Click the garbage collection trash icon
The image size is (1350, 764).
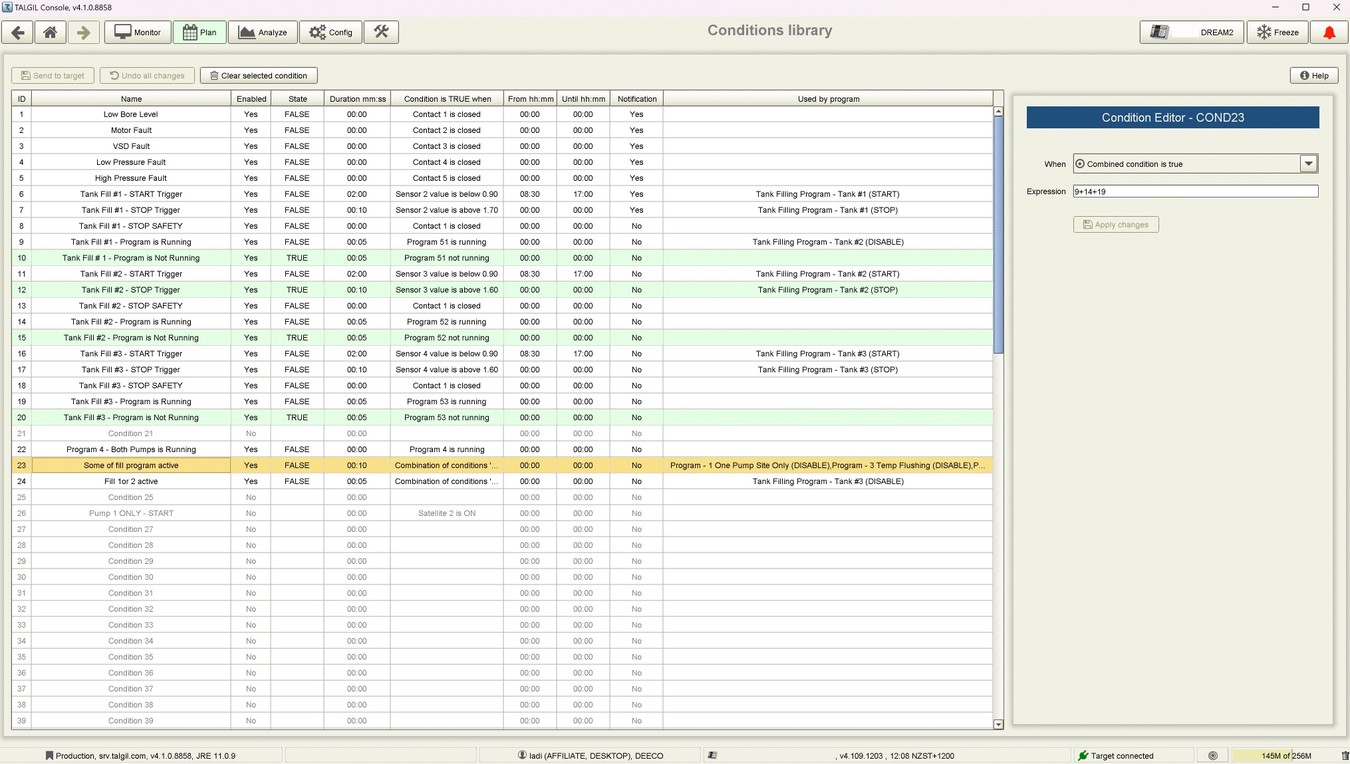pyautogui.click(x=1344, y=756)
